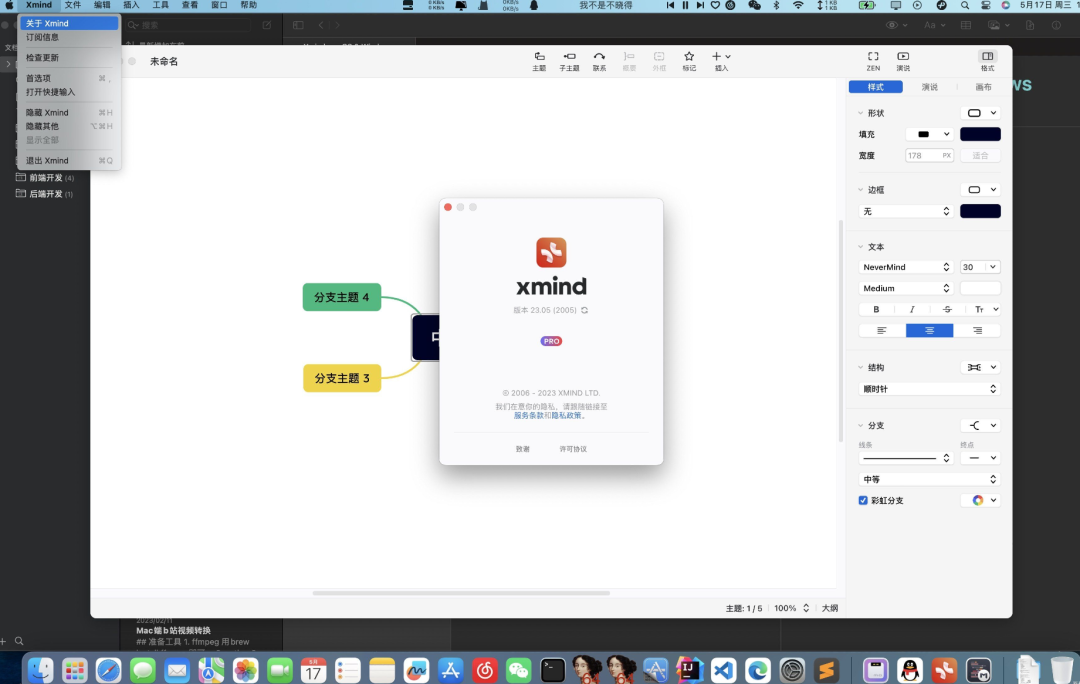
Task: Uncheck the 彩虹分支 rainbow branch checkbox
Action: pos(863,500)
